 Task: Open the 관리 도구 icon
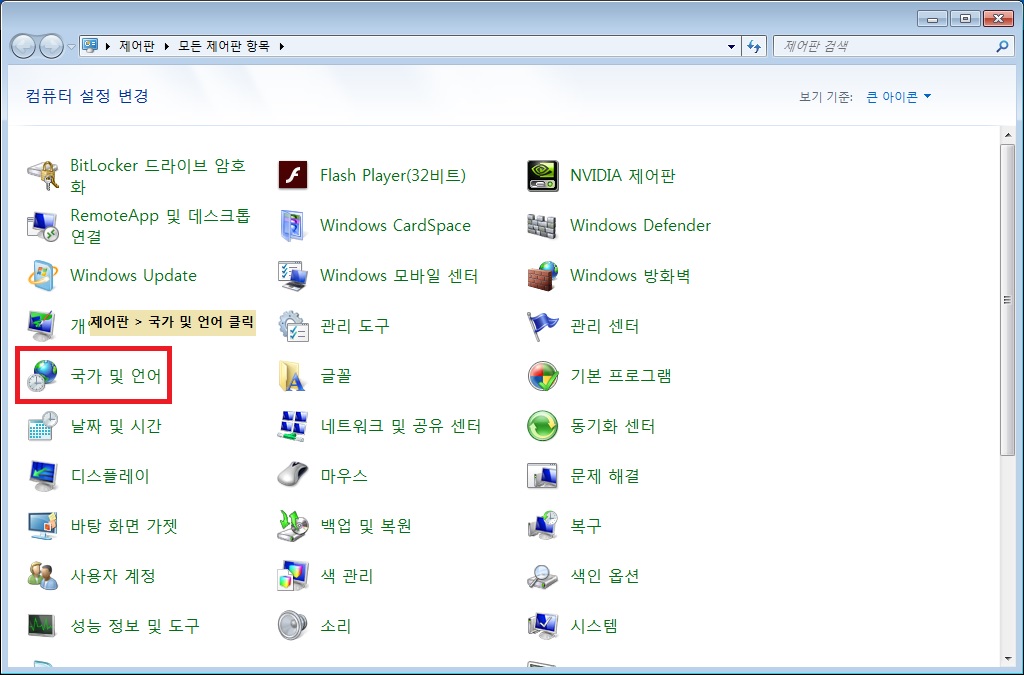(x=293, y=326)
